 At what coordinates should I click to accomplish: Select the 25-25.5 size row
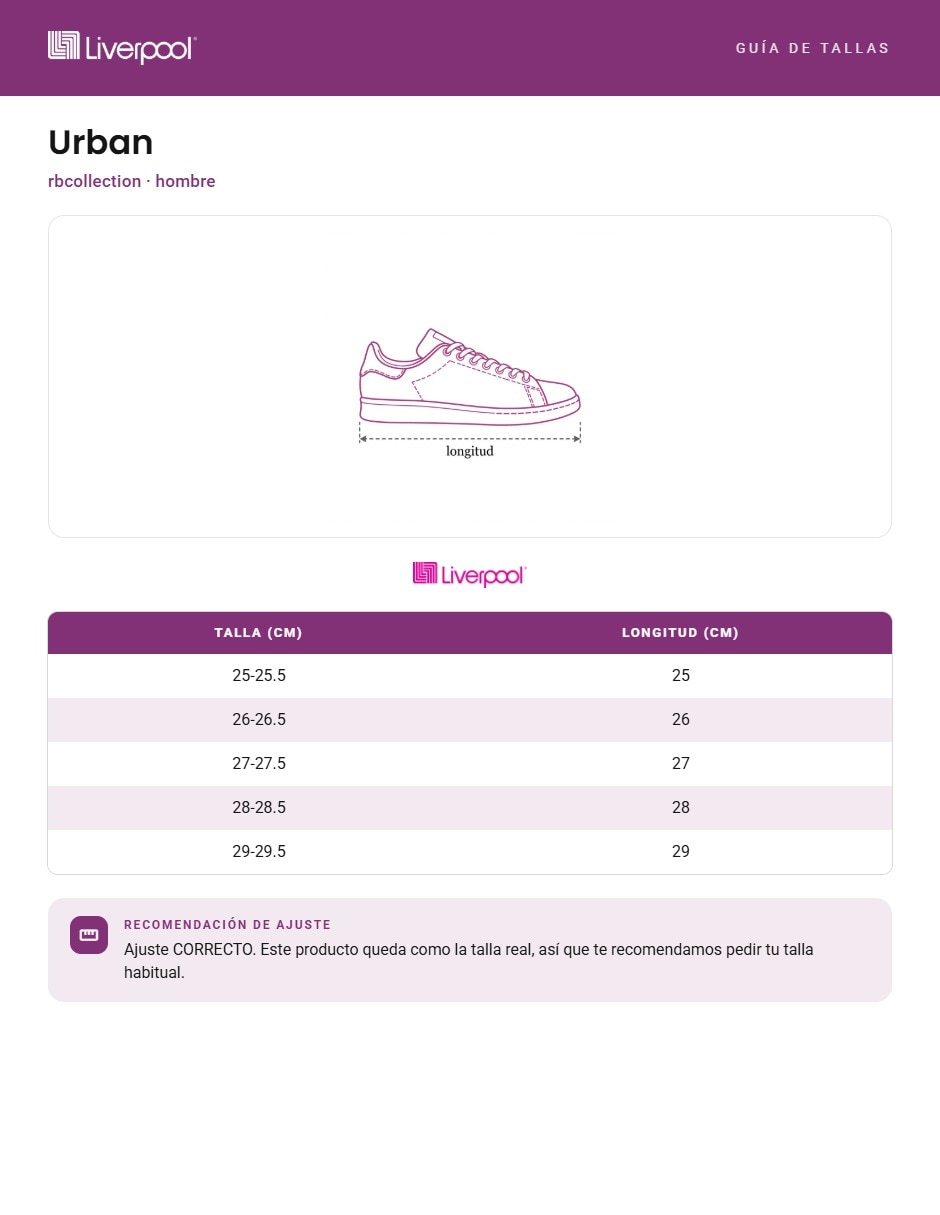coord(470,676)
